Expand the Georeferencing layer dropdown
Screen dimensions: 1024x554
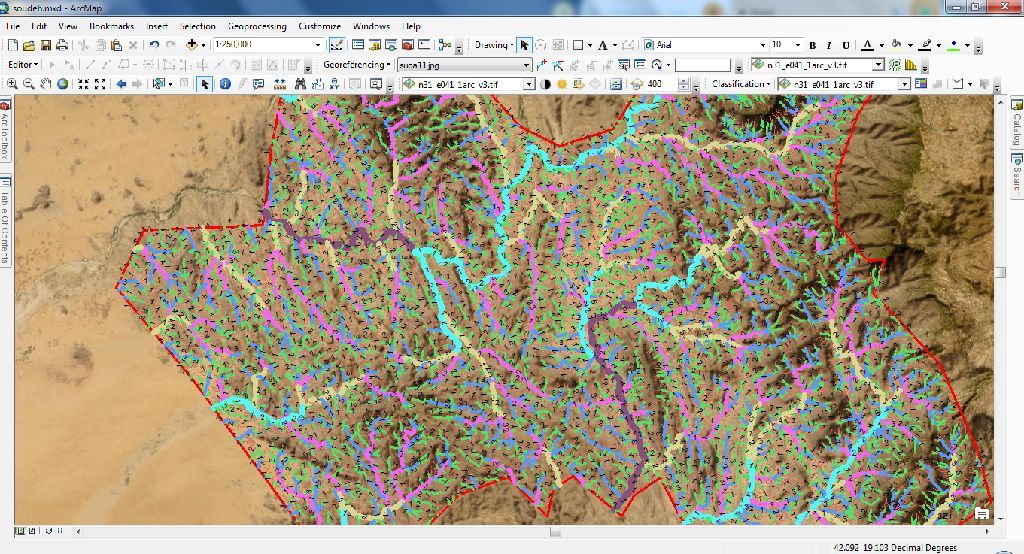[527, 65]
